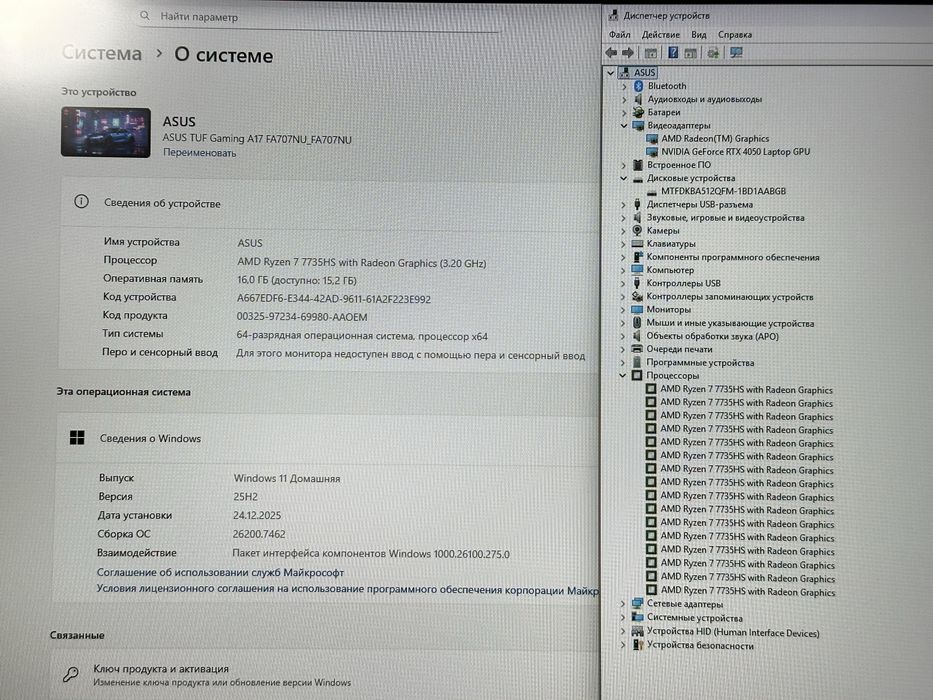
Task: Select the Компьютер category
Action: tap(670, 270)
